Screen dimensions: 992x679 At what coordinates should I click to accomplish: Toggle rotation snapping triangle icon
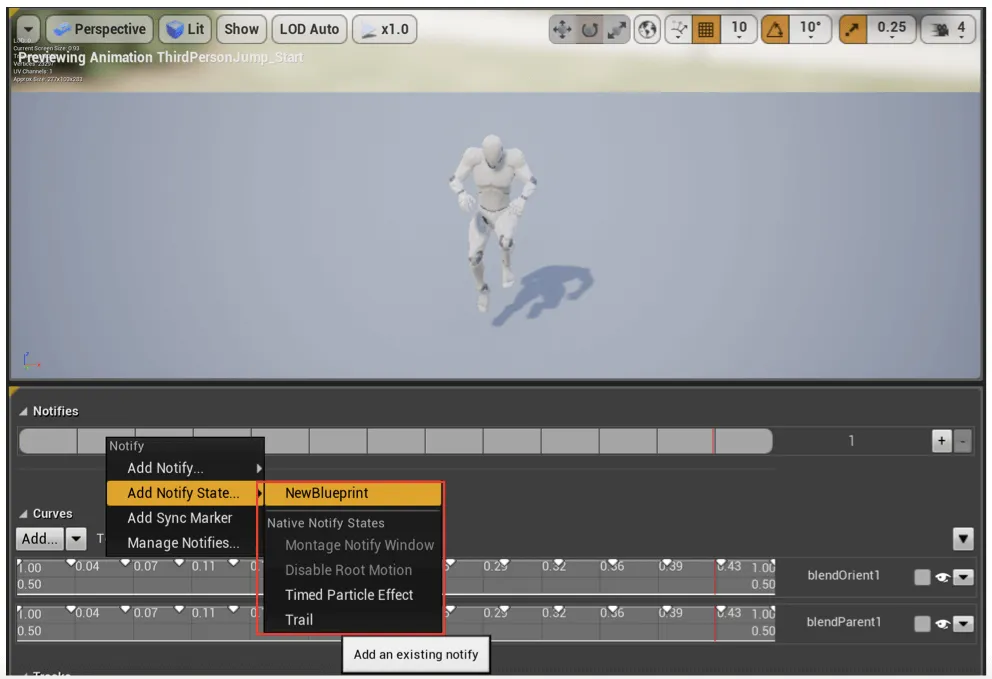click(x=775, y=29)
